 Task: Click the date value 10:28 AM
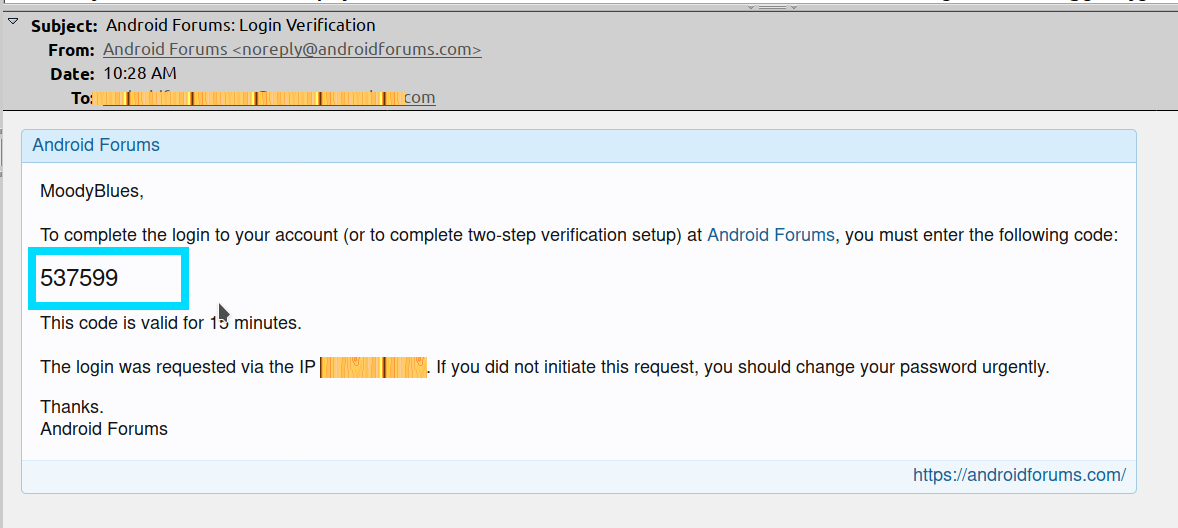(x=140, y=74)
